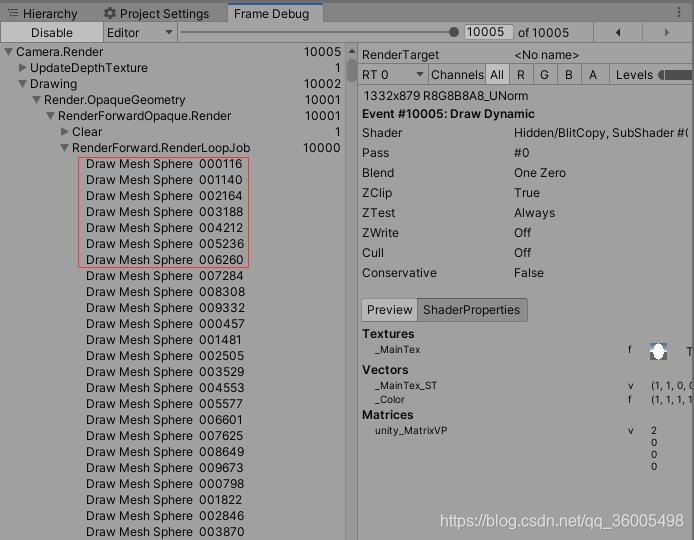Toggle the R channel button

pos(521,75)
